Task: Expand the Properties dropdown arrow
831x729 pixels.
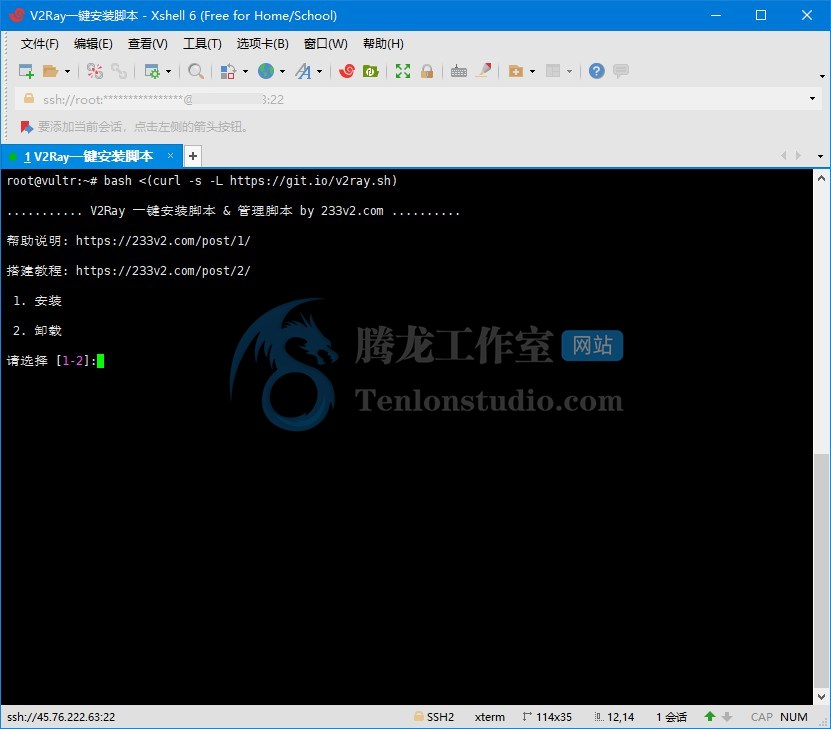Action: pyautogui.click(x=169, y=71)
